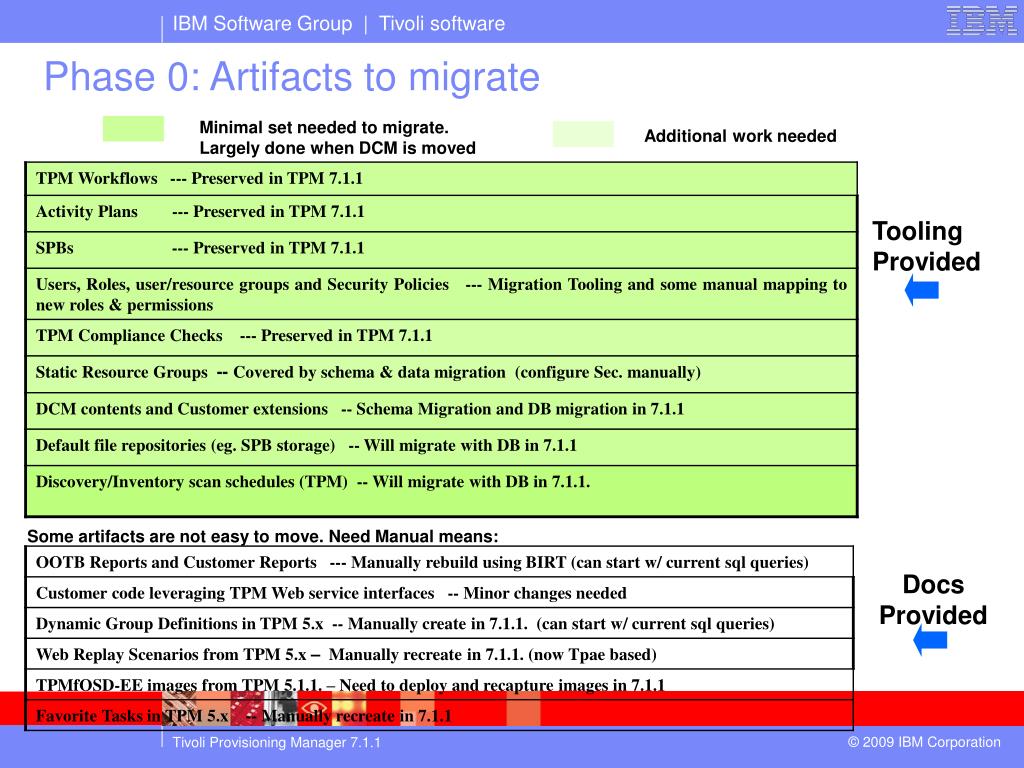This screenshot has height=768, width=1024.
Task: Select the 'Default file repositories' row
Action: (441, 447)
